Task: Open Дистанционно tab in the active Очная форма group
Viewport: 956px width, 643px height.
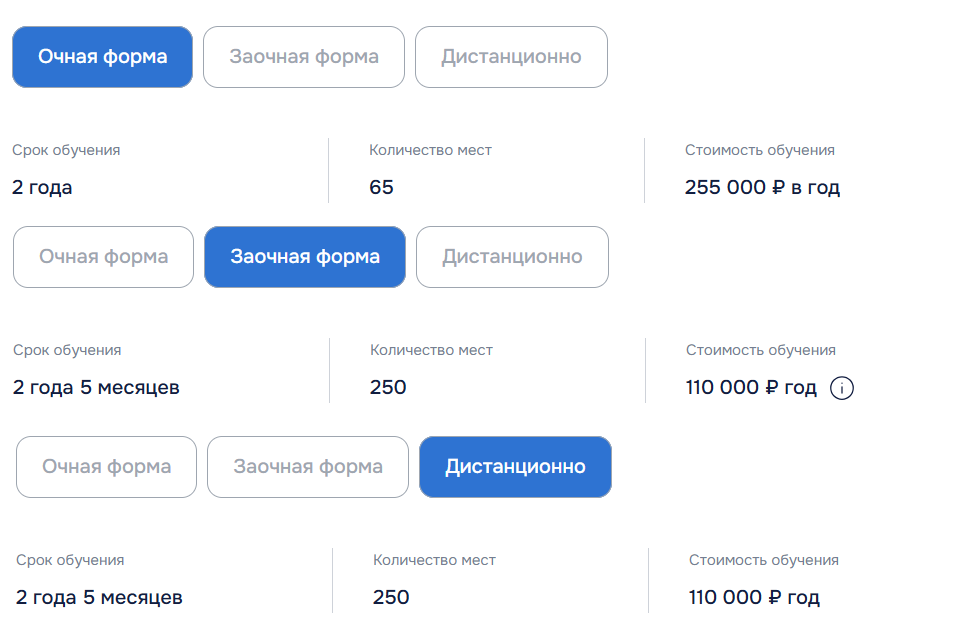Action: pyautogui.click(x=511, y=57)
